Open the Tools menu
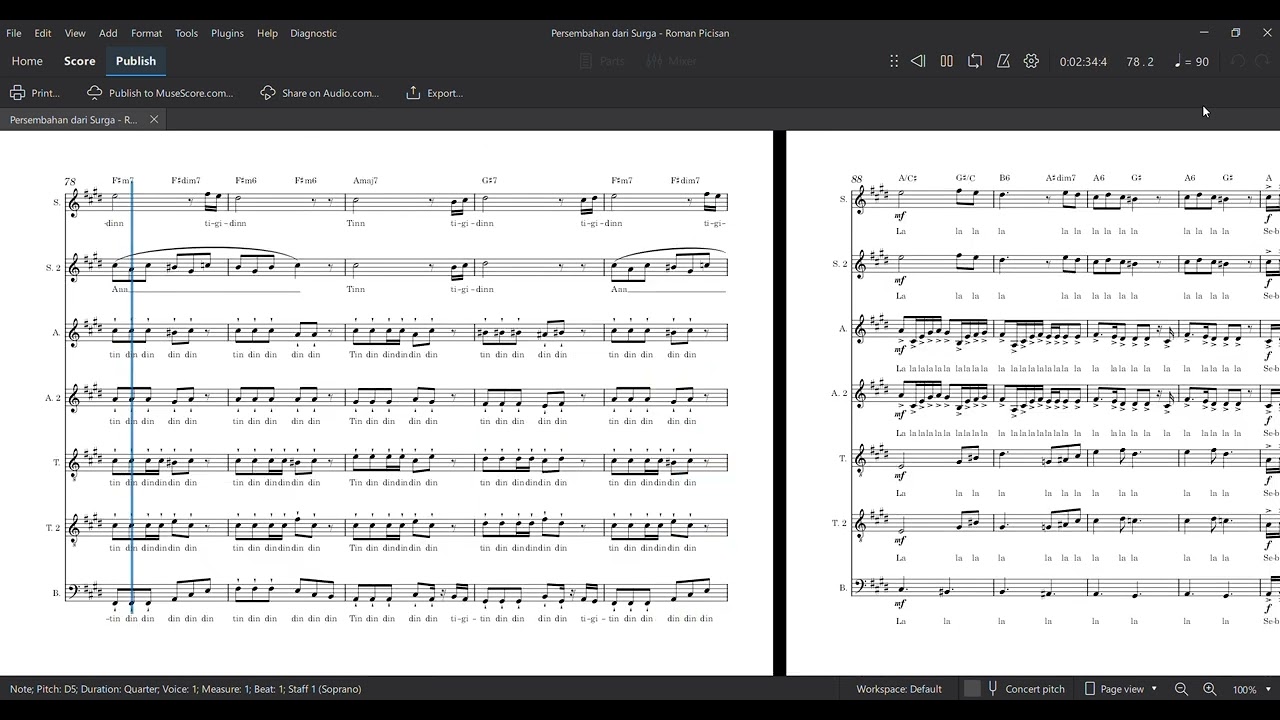Viewport: 1280px width, 720px height. pos(186,33)
